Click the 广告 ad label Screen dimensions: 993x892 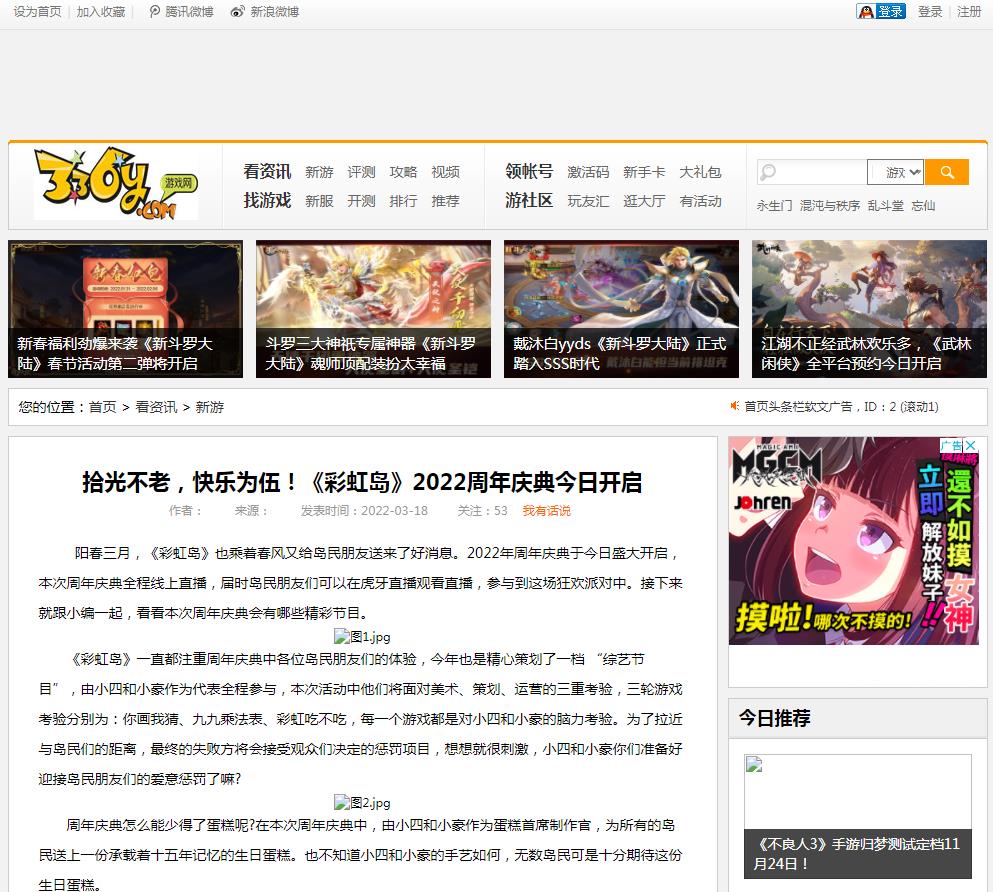click(951, 445)
